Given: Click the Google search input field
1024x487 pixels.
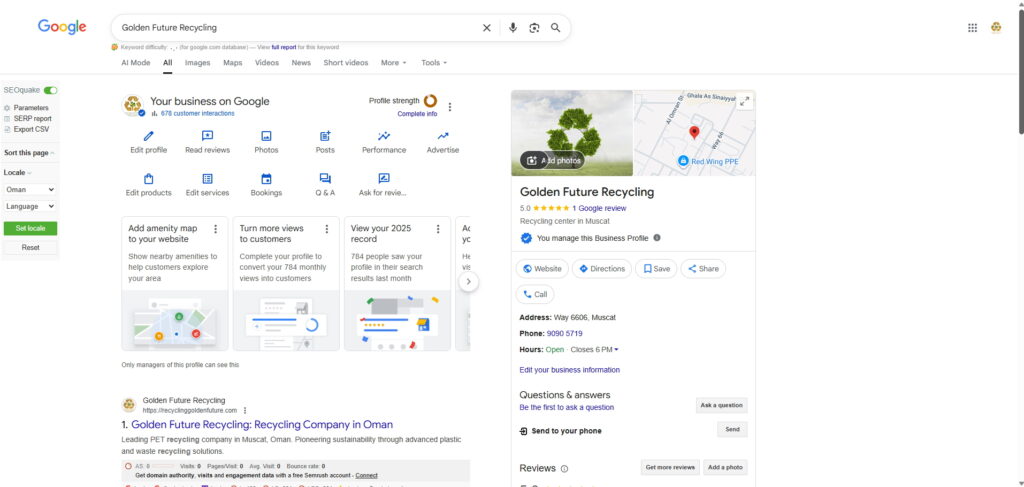Looking at the screenshot, I should tap(297, 28).
